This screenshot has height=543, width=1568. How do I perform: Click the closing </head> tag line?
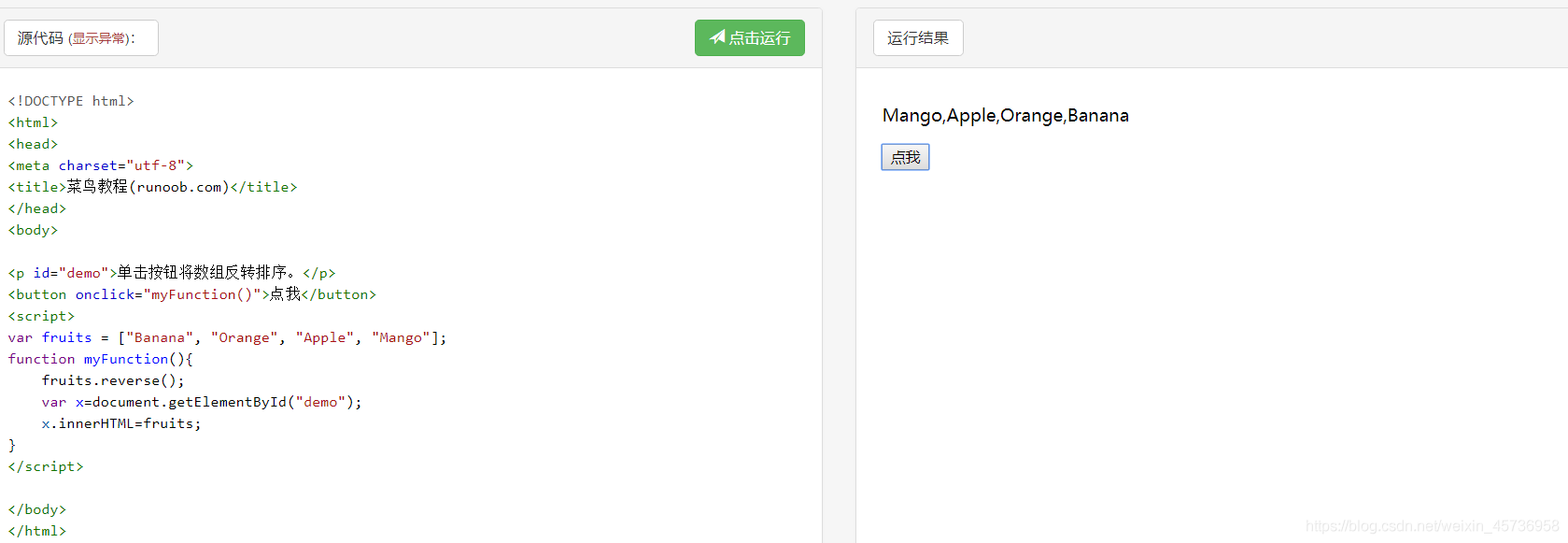click(x=37, y=208)
